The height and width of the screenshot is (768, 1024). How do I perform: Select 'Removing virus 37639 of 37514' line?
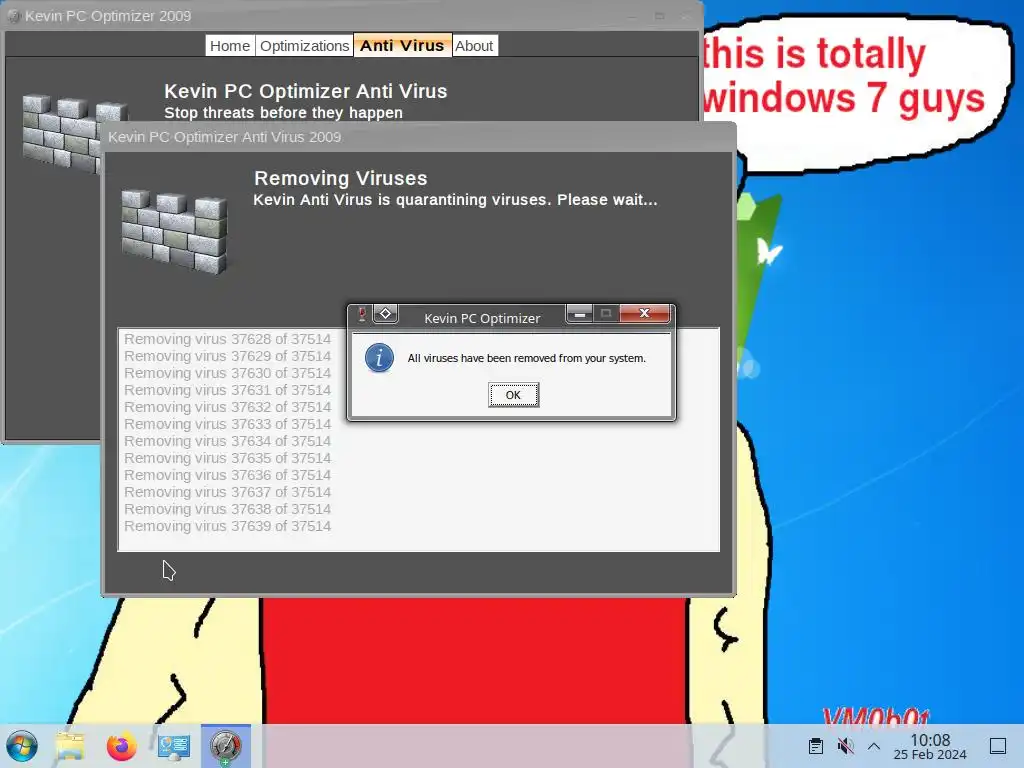click(x=227, y=526)
